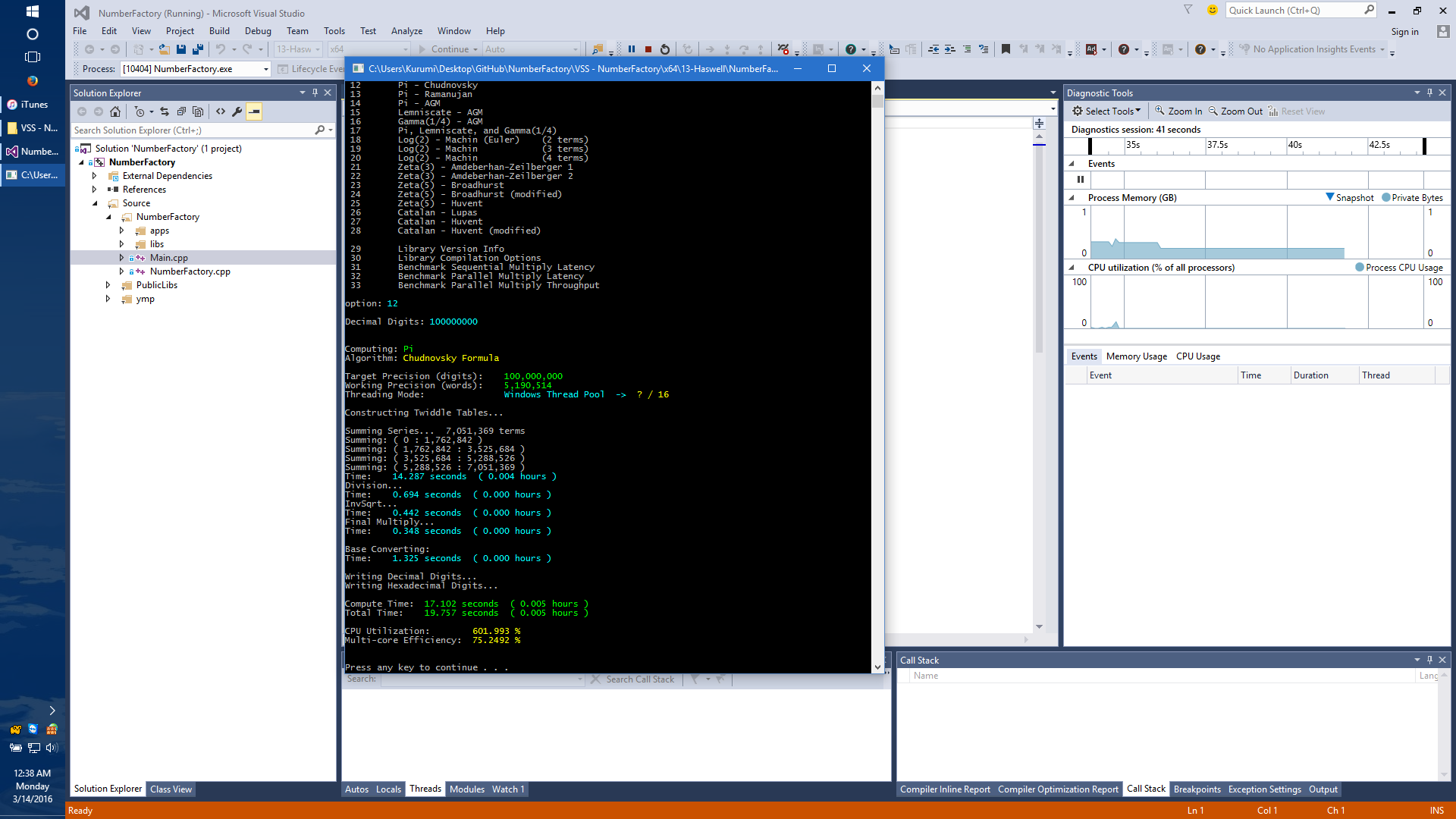This screenshot has width=1456, height=819.
Task: Toggle Snapshot legend in Process Memory
Action: (x=1349, y=198)
